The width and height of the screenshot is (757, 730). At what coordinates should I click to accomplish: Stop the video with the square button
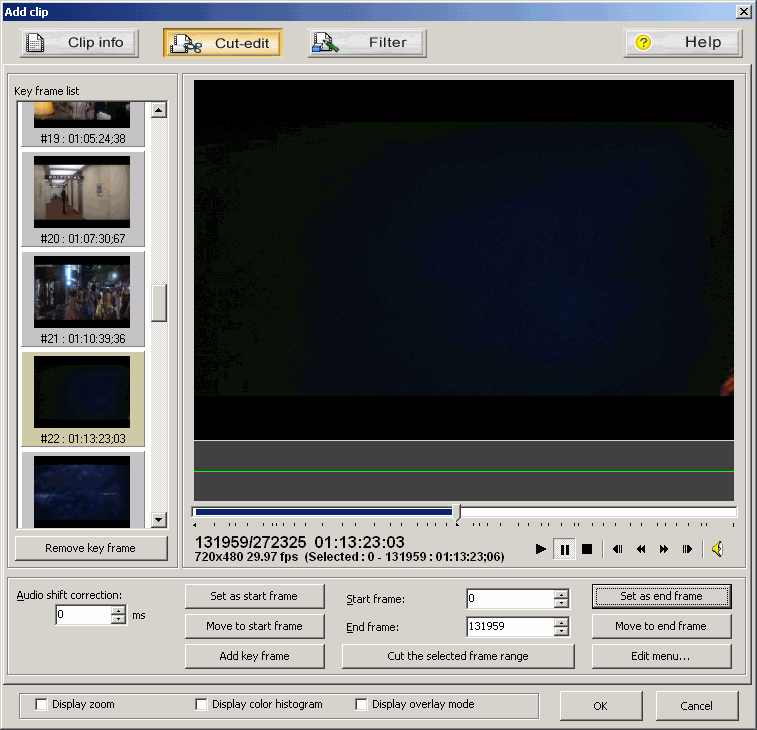point(587,549)
